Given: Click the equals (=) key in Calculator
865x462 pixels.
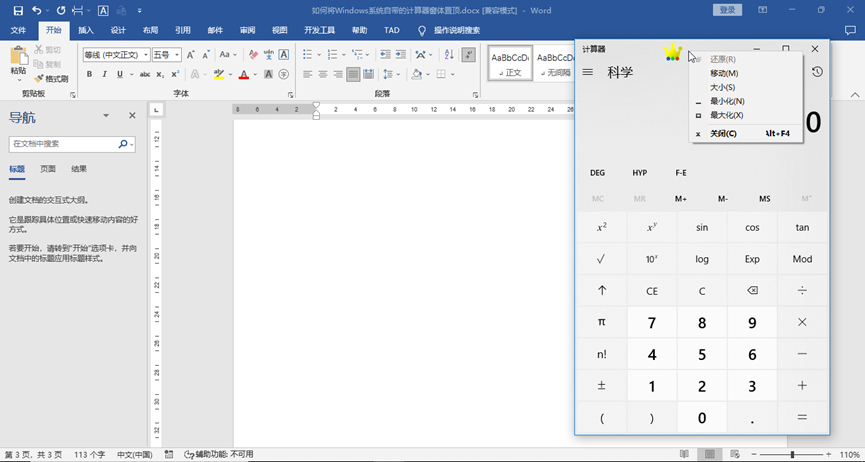Looking at the screenshot, I should point(803,417).
